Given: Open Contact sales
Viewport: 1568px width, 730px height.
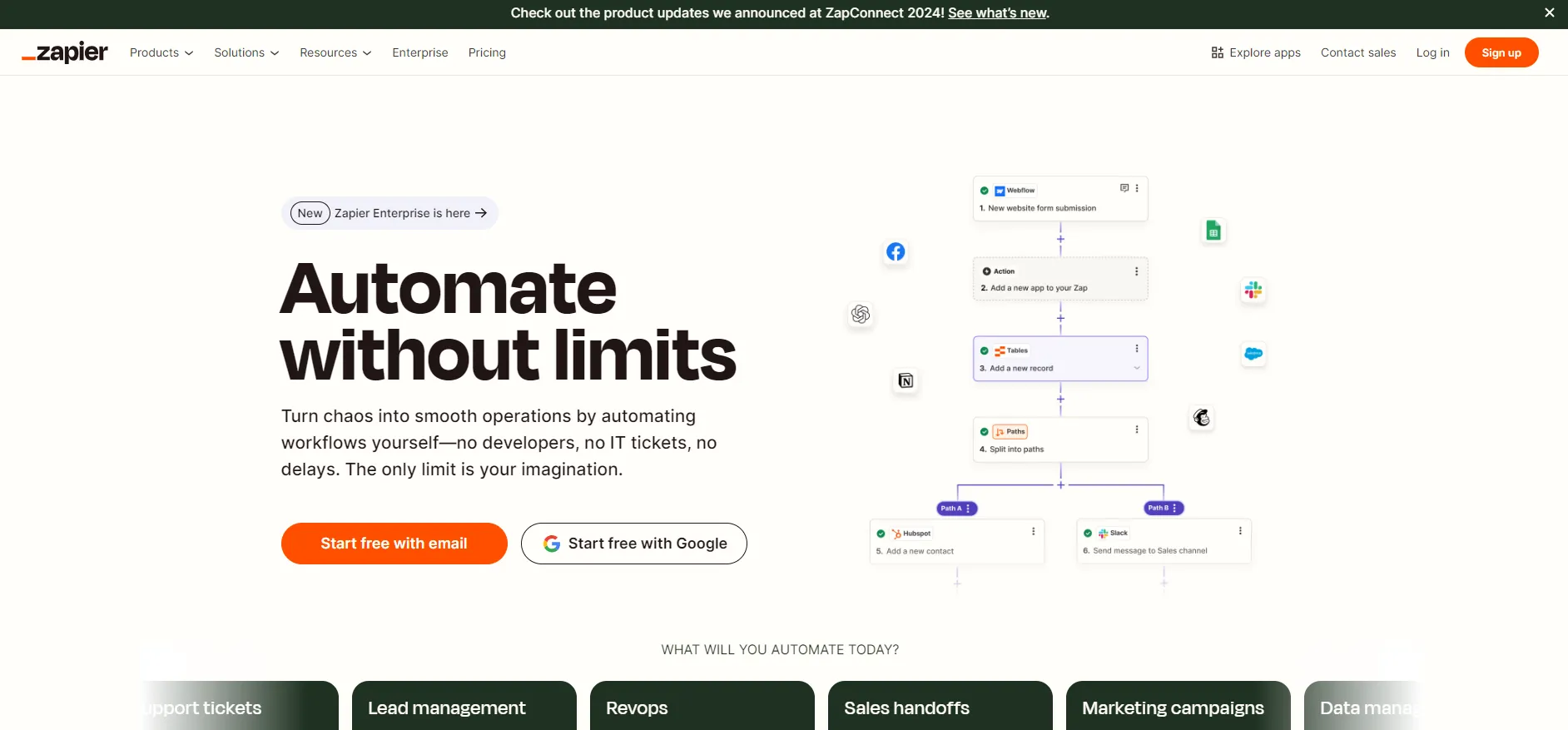Looking at the screenshot, I should pos(1358,52).
